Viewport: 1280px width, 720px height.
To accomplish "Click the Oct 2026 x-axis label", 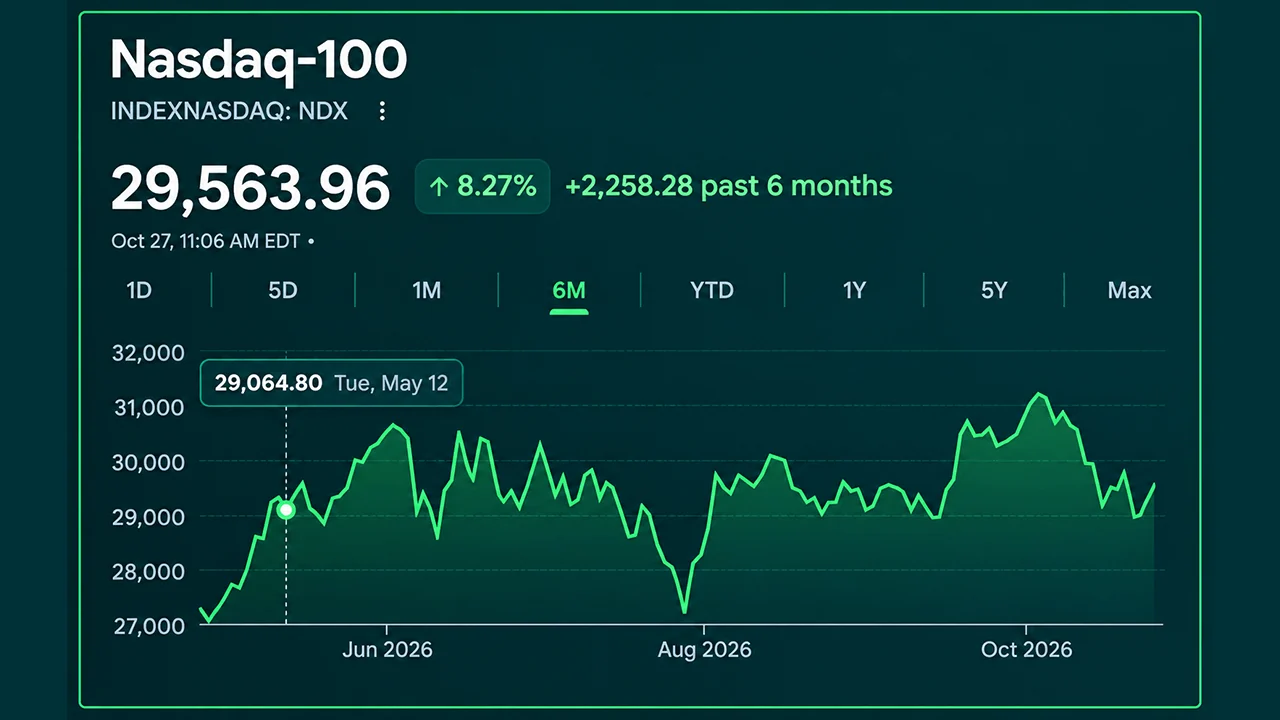I will coord(1026,650).
